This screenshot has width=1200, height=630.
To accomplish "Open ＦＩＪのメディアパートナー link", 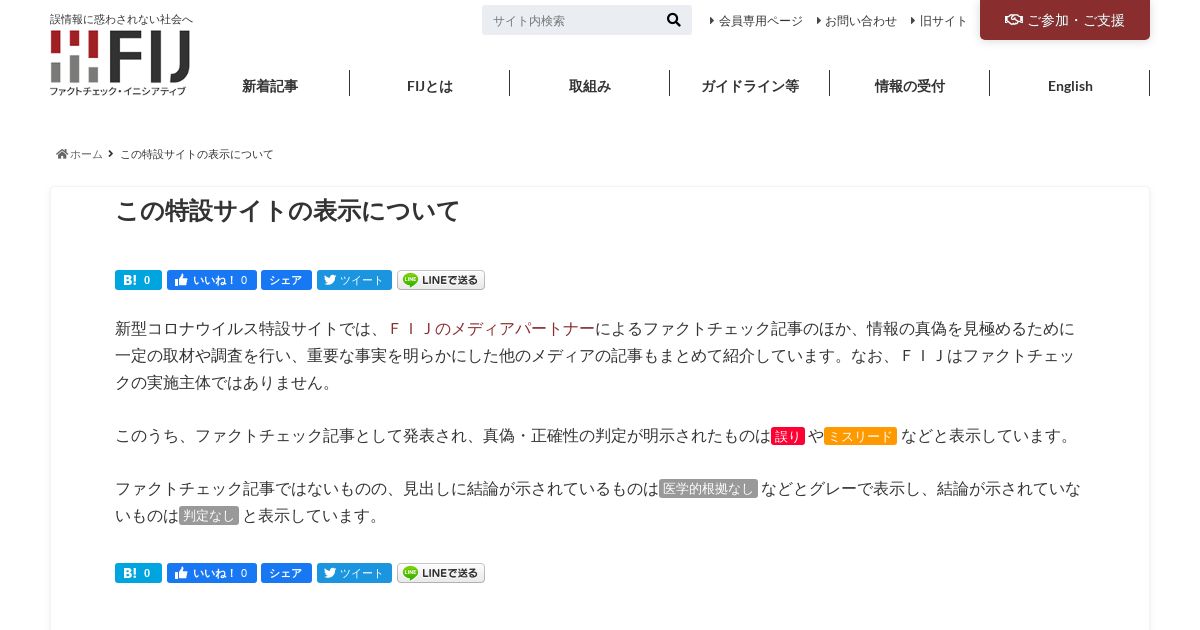I will pyautogui.click(x=491, y=328).
